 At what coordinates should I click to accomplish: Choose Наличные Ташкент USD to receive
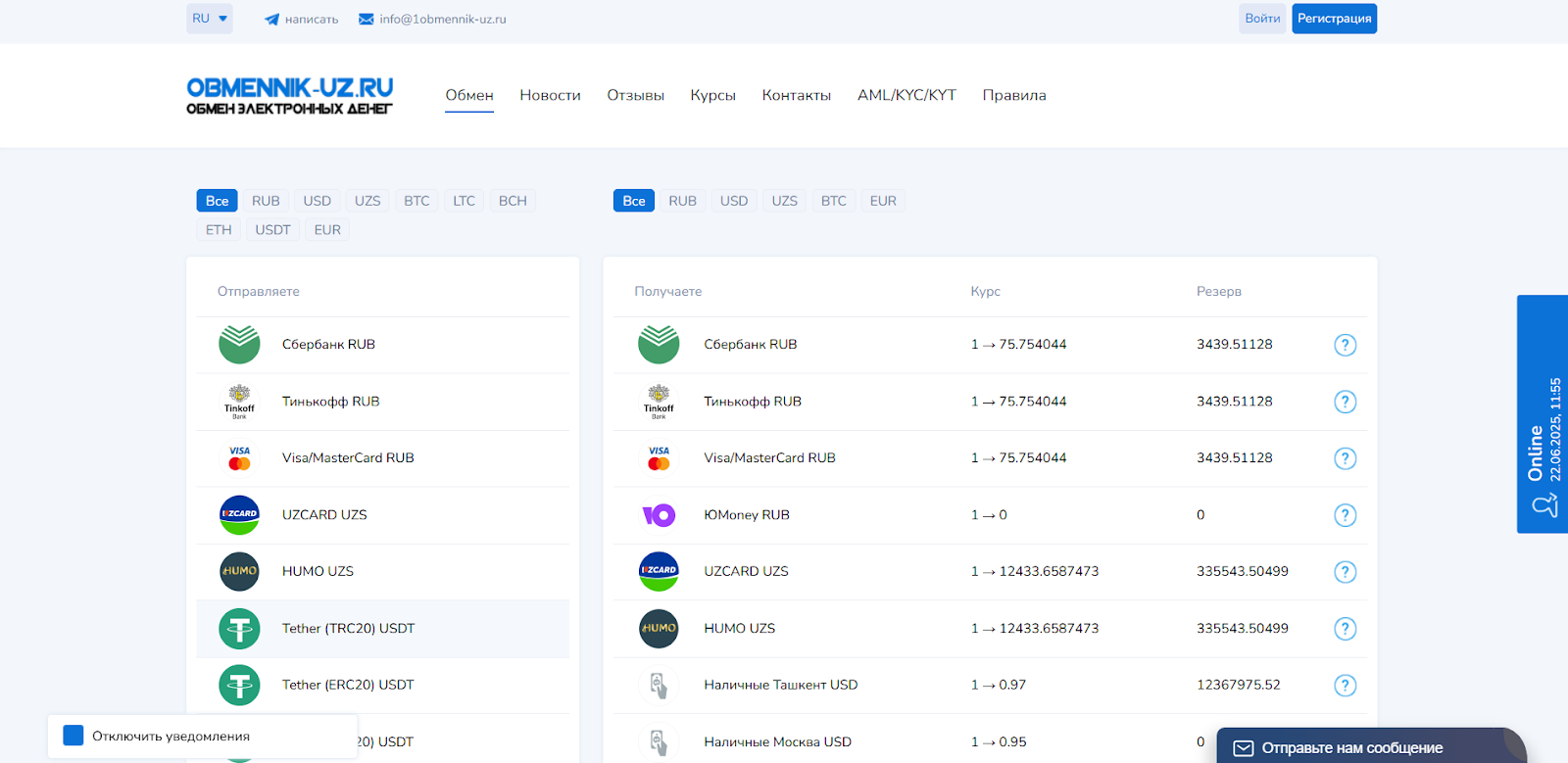[x=990, y=686]
